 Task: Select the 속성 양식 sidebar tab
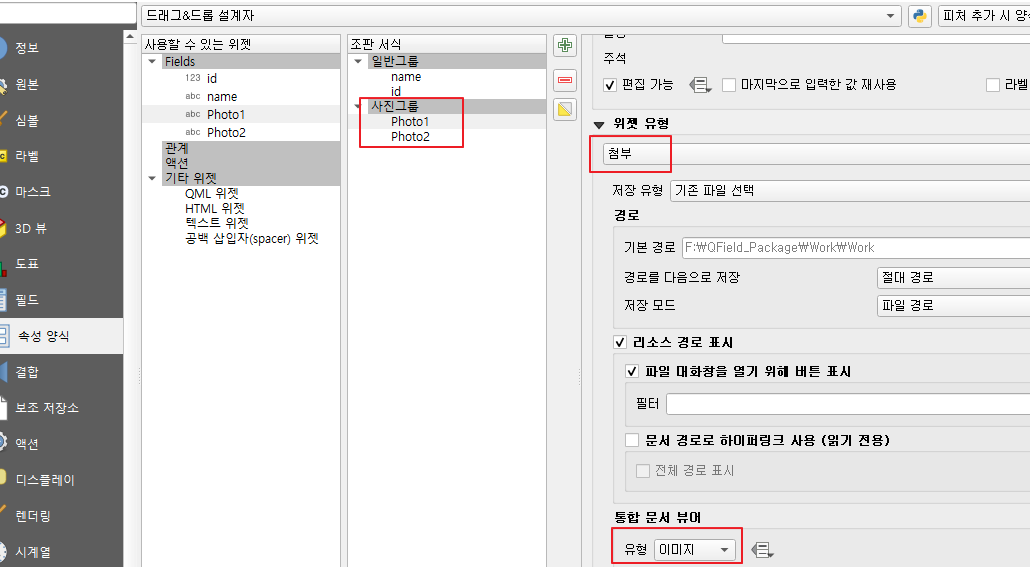point(43,336)
